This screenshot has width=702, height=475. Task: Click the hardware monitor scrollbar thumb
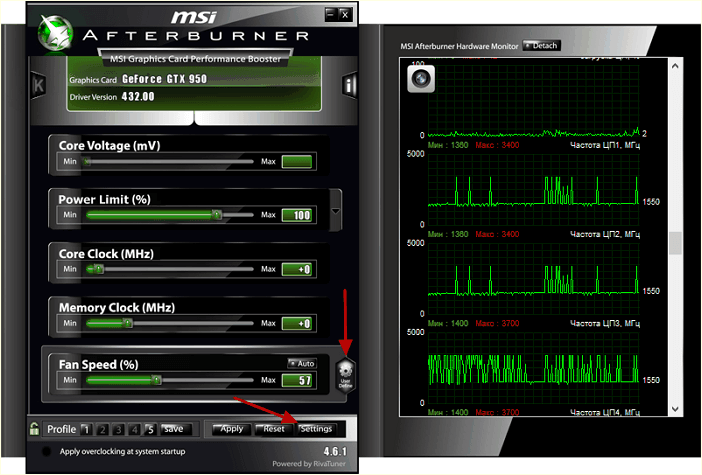(675, 243)
